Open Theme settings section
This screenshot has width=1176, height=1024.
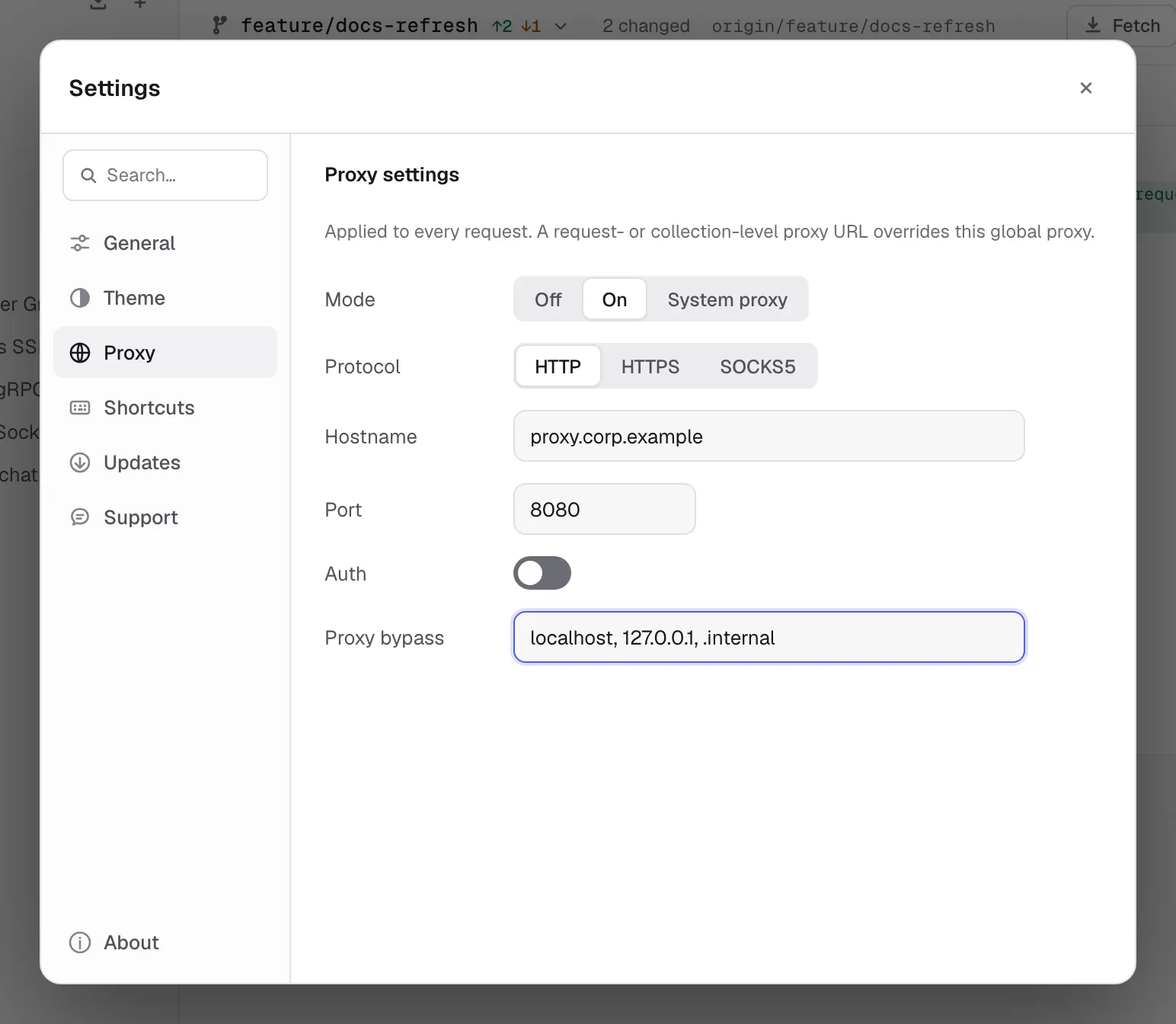click(165, 298)
